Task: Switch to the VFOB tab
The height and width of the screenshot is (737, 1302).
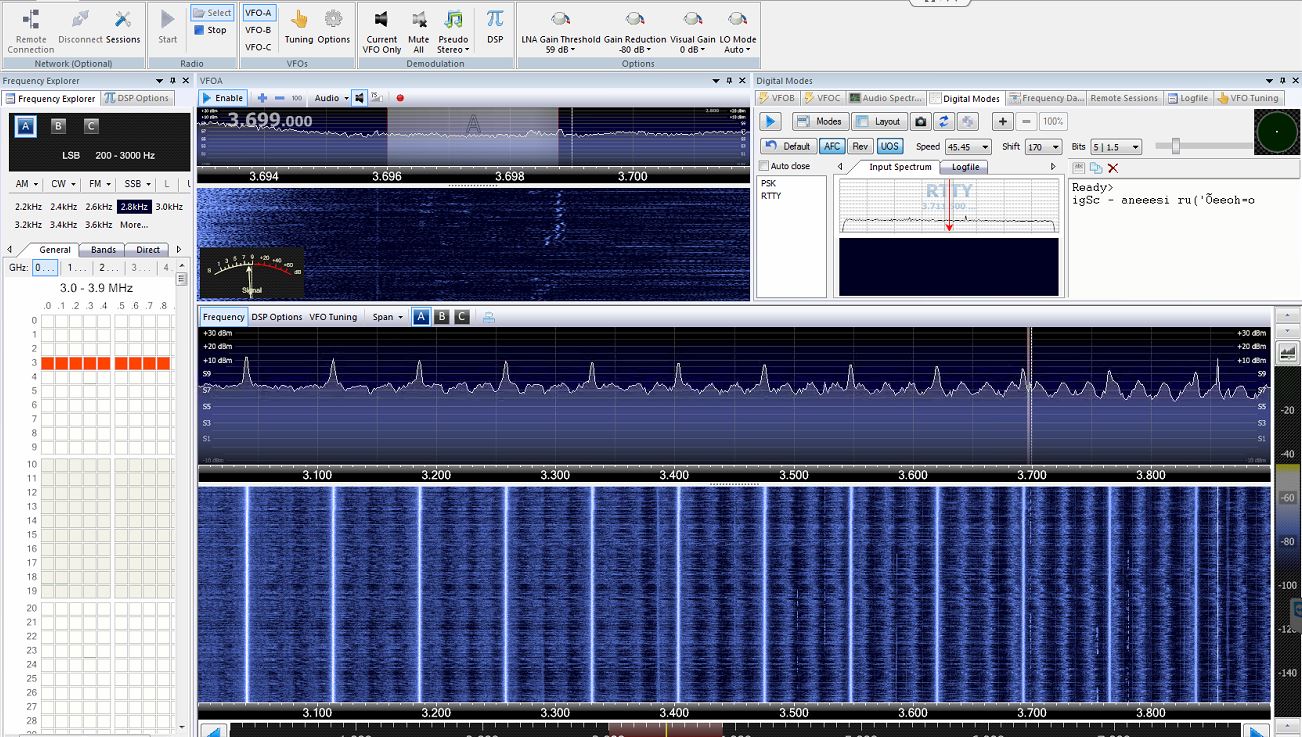Action: coord(777,98)
